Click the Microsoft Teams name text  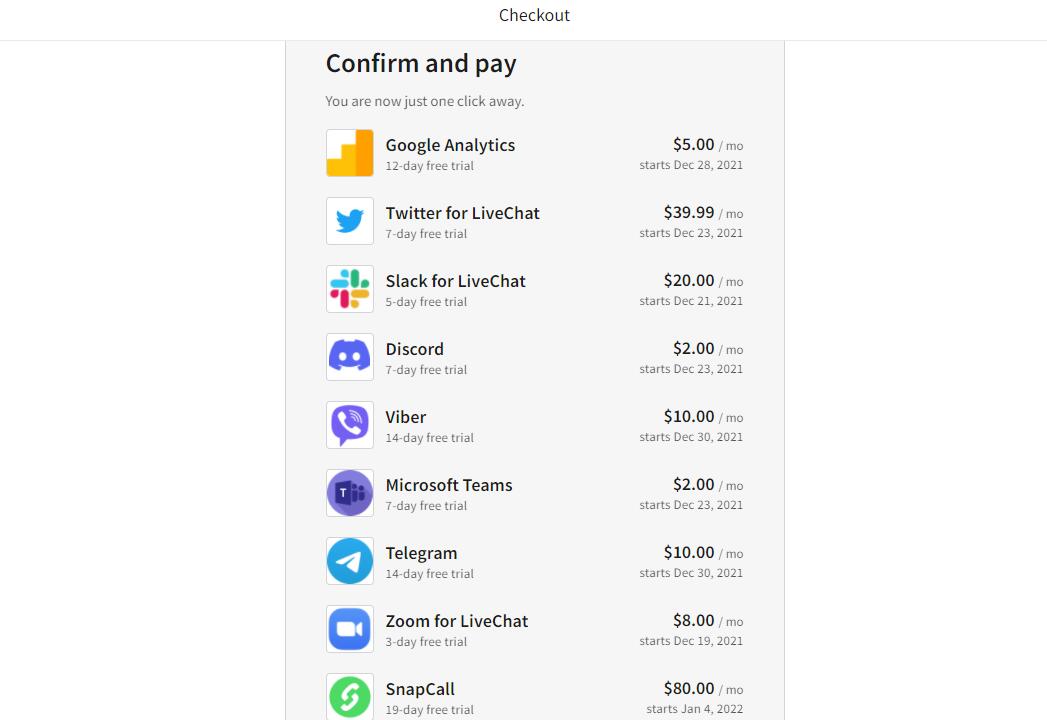pyautogui.click(x=449, y=485)
